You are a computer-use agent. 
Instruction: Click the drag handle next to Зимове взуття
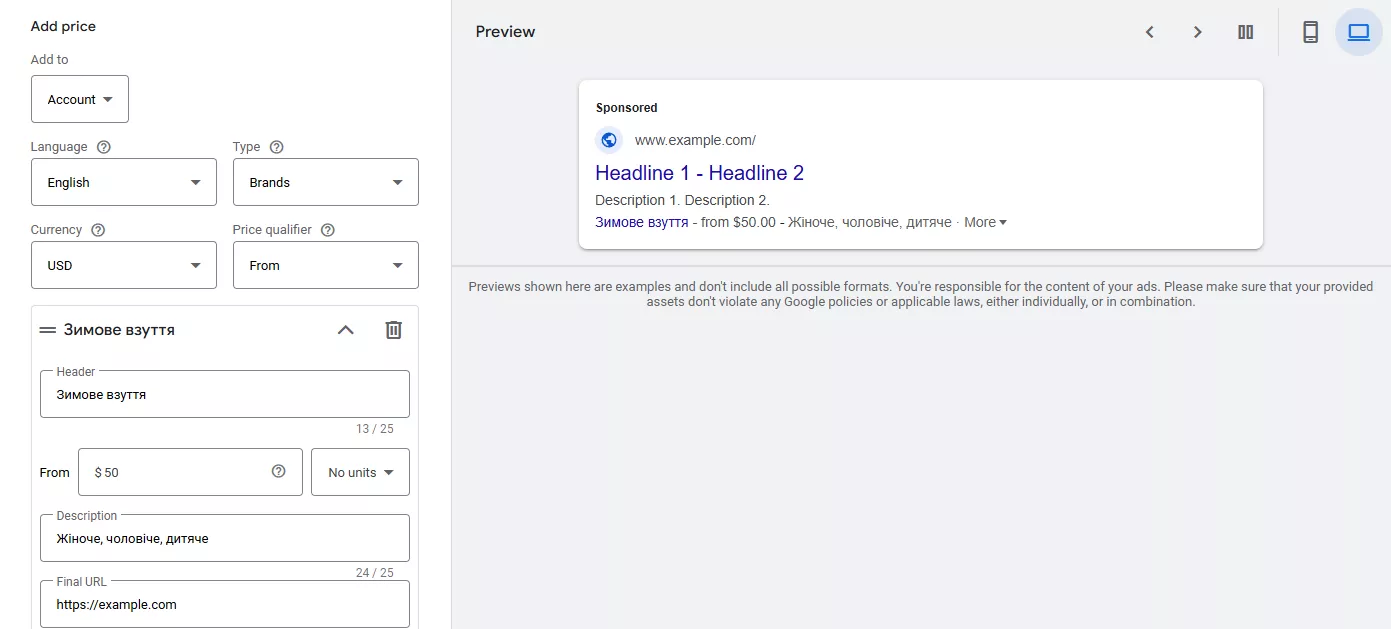coord(47,330)
